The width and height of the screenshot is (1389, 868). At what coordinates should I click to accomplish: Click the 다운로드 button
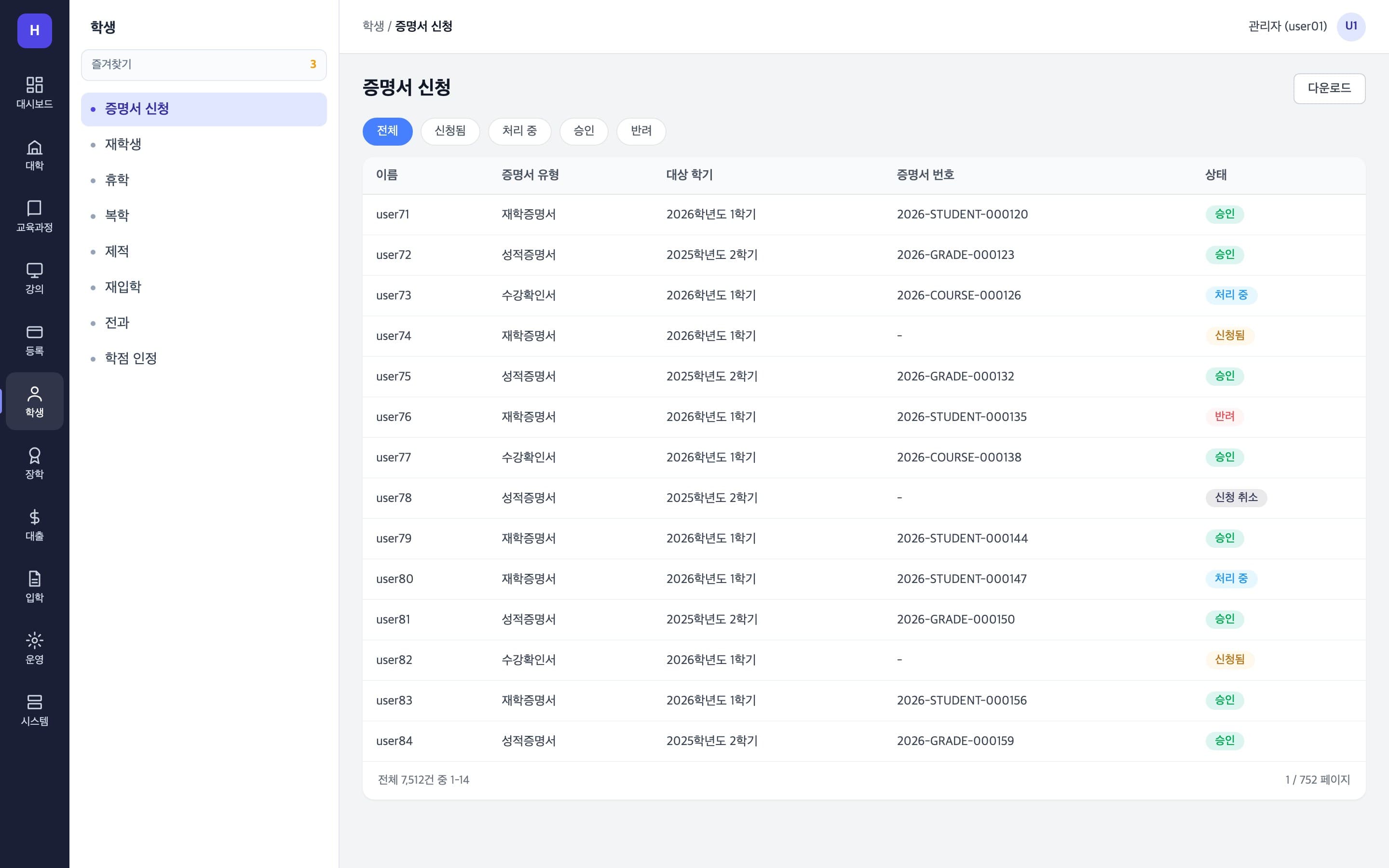click(x=1329, y=88)
